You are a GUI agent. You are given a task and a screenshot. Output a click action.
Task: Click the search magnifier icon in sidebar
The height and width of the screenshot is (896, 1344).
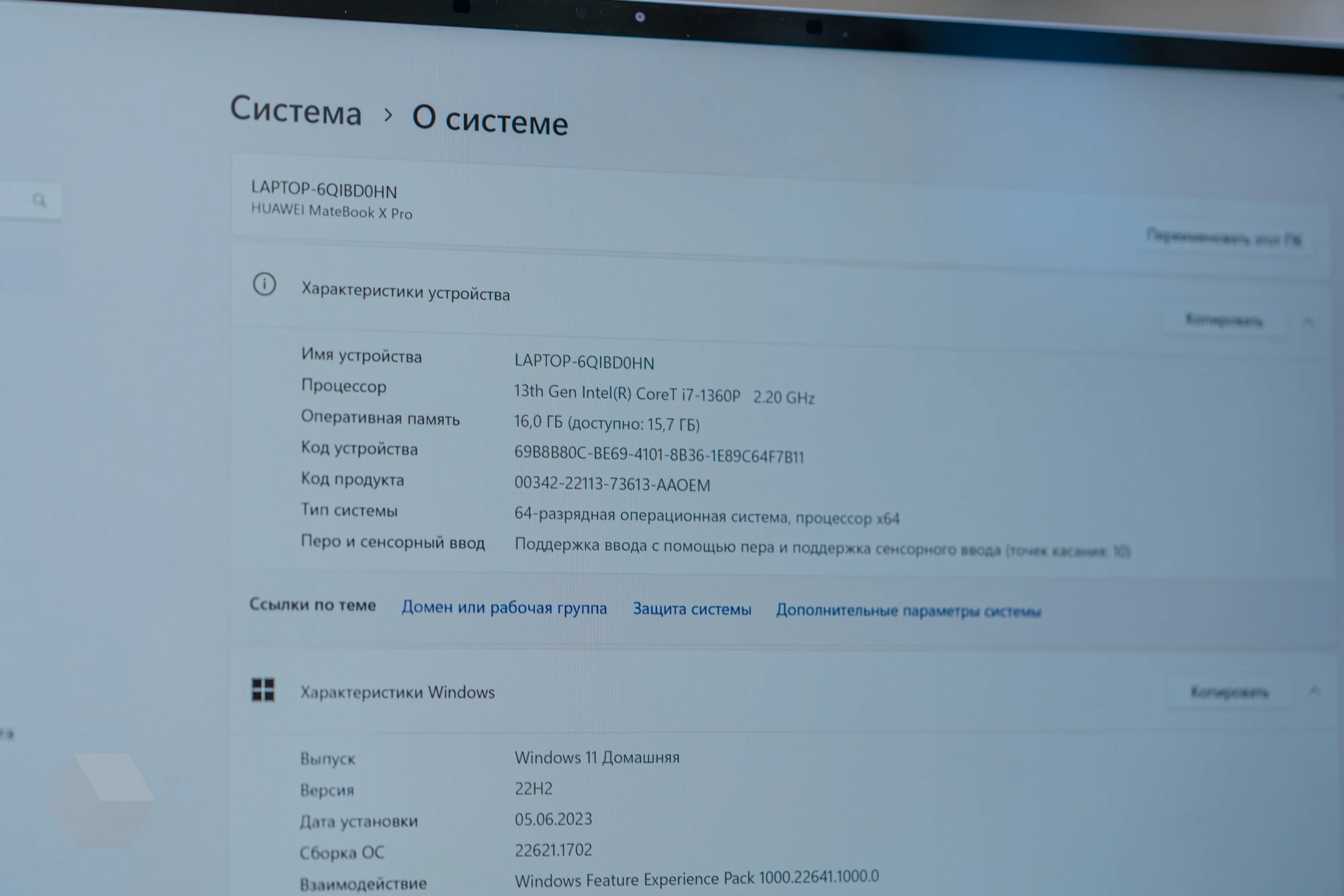[x=39, y=200]
